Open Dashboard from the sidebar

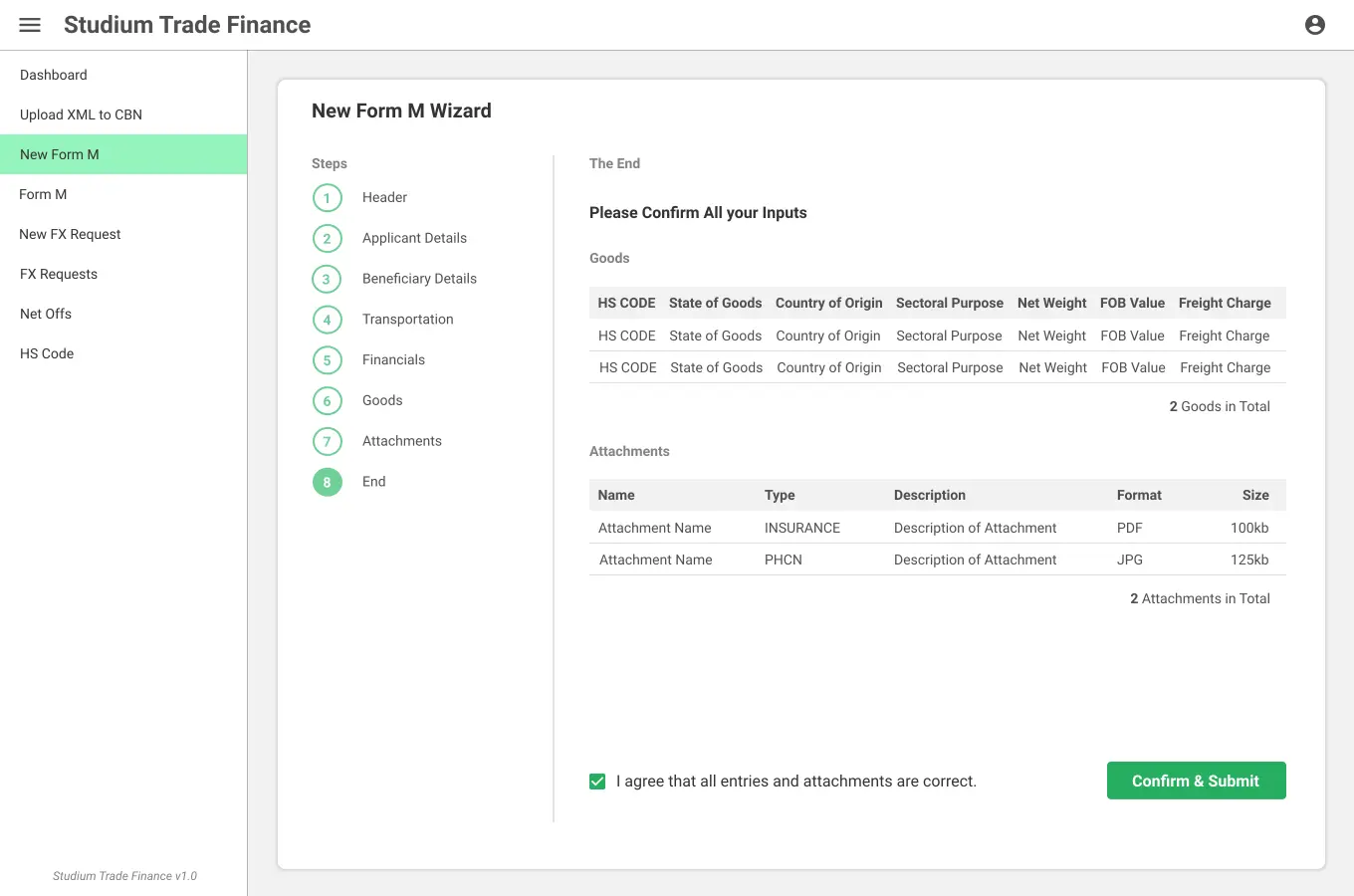pyautogui.click(x=123, y=75)
